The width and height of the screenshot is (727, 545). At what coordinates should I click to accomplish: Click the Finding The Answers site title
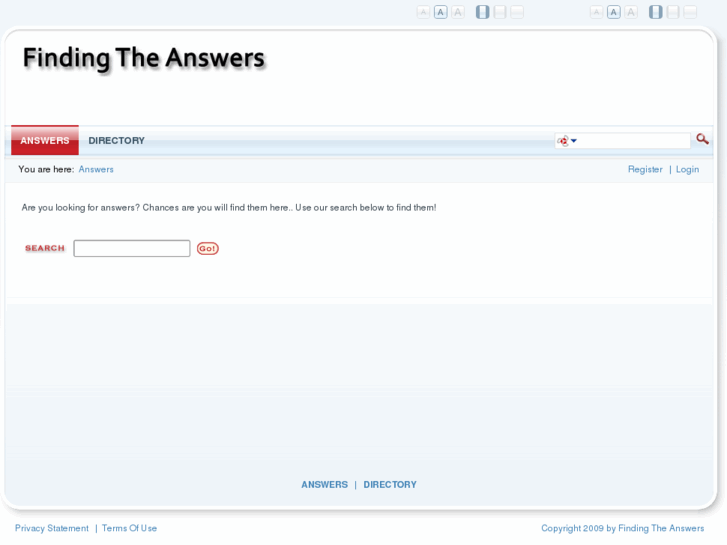click(x=144, y=58)
